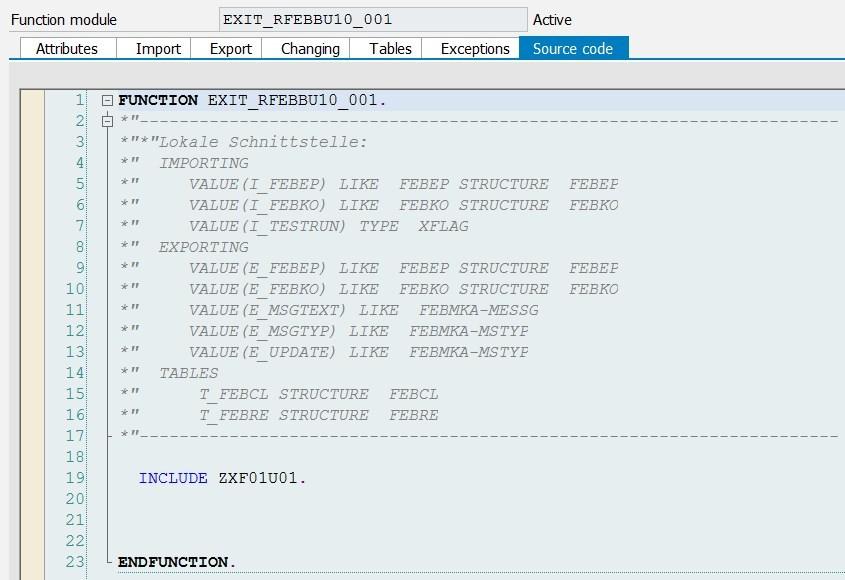Click FUNCTION keyword on line 1

coord(158,100)
